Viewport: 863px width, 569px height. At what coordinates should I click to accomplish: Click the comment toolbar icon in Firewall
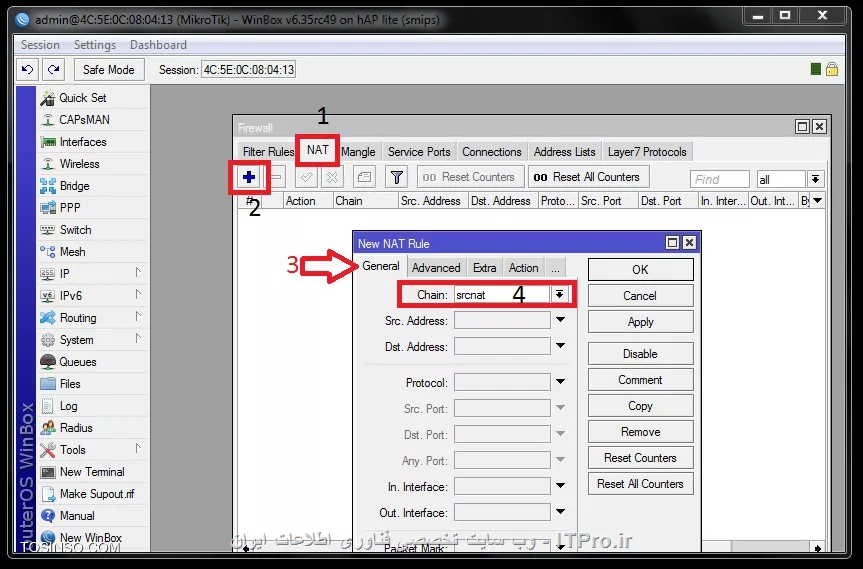pyautogui.click(x=364, y=177)
